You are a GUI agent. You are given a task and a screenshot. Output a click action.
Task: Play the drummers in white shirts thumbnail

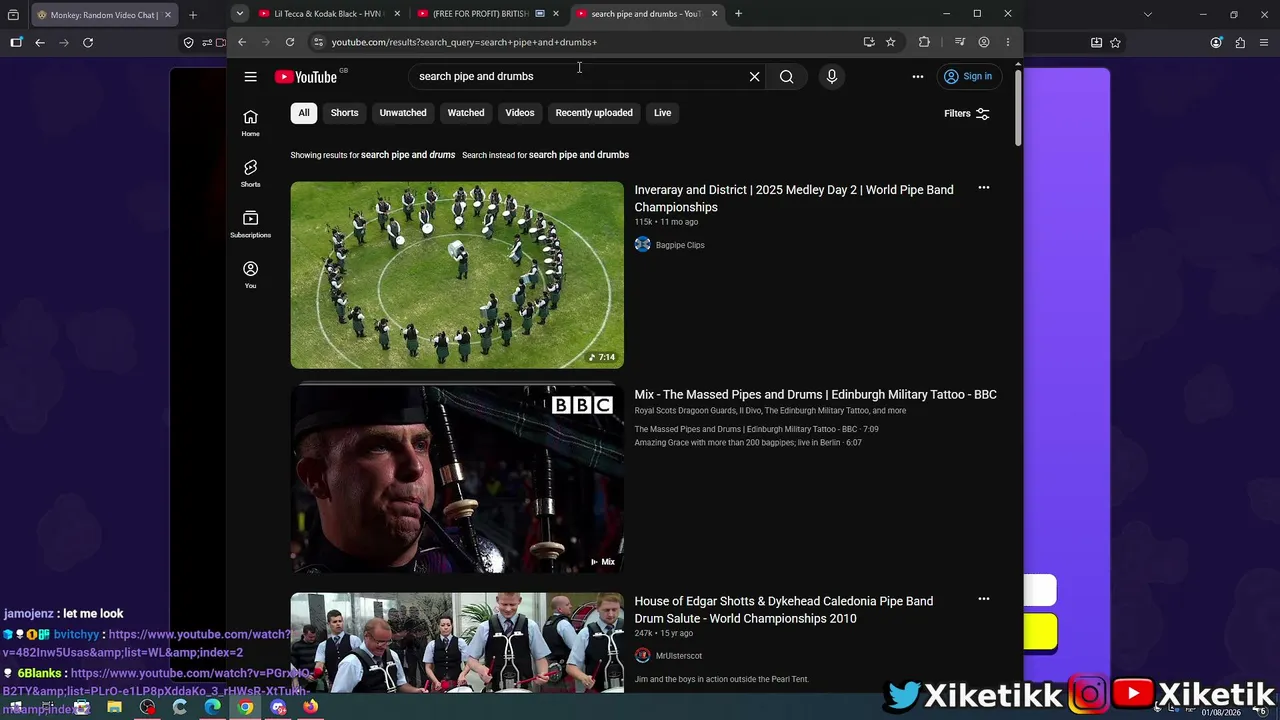tap(457, 642)
